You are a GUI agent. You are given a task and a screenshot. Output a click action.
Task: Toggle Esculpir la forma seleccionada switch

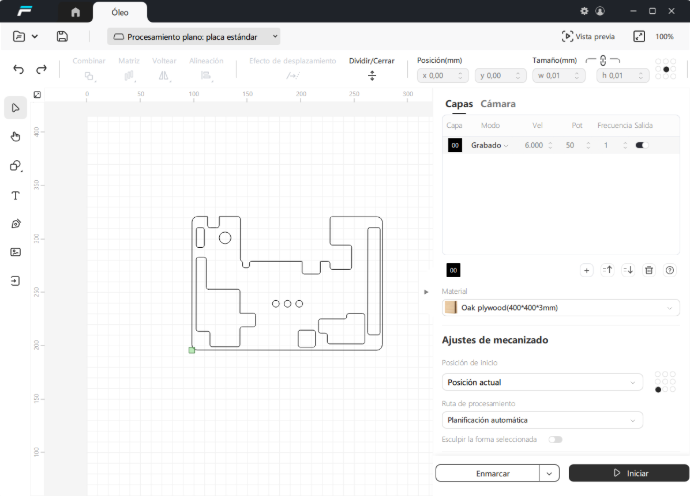pos(554,439)
